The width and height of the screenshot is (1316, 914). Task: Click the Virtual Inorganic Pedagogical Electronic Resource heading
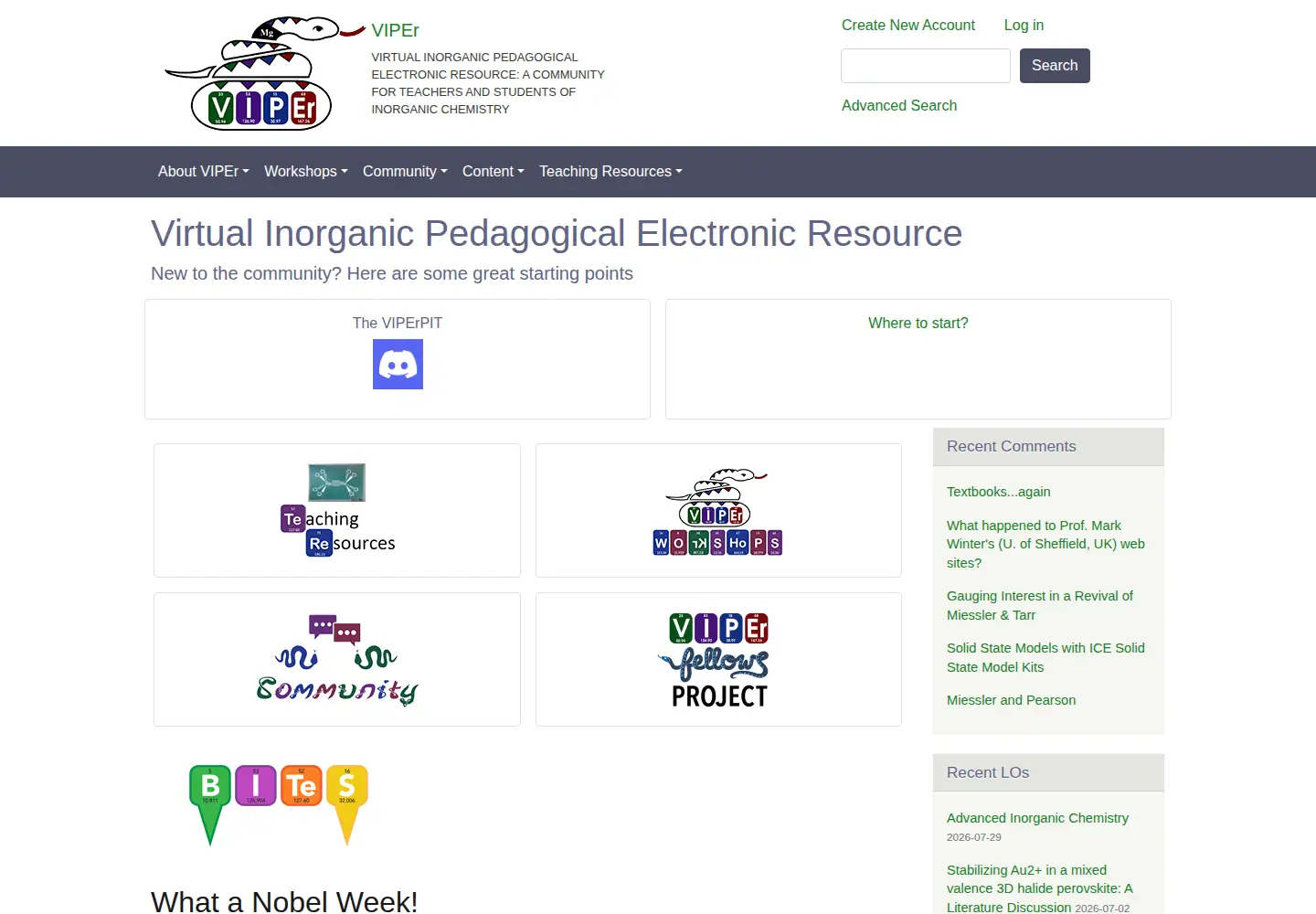pos(557,233)
